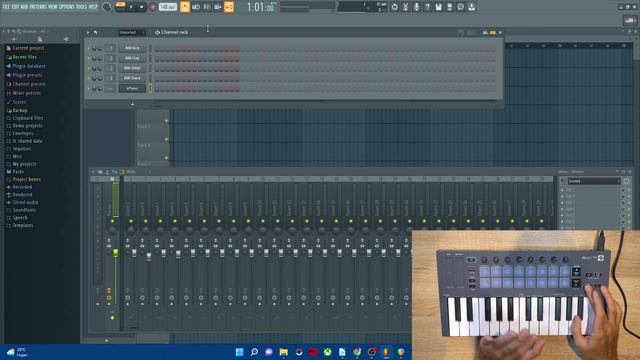Toggle the last orange recording option icon
The image size is (640, 360).
[x=229, y=7]
